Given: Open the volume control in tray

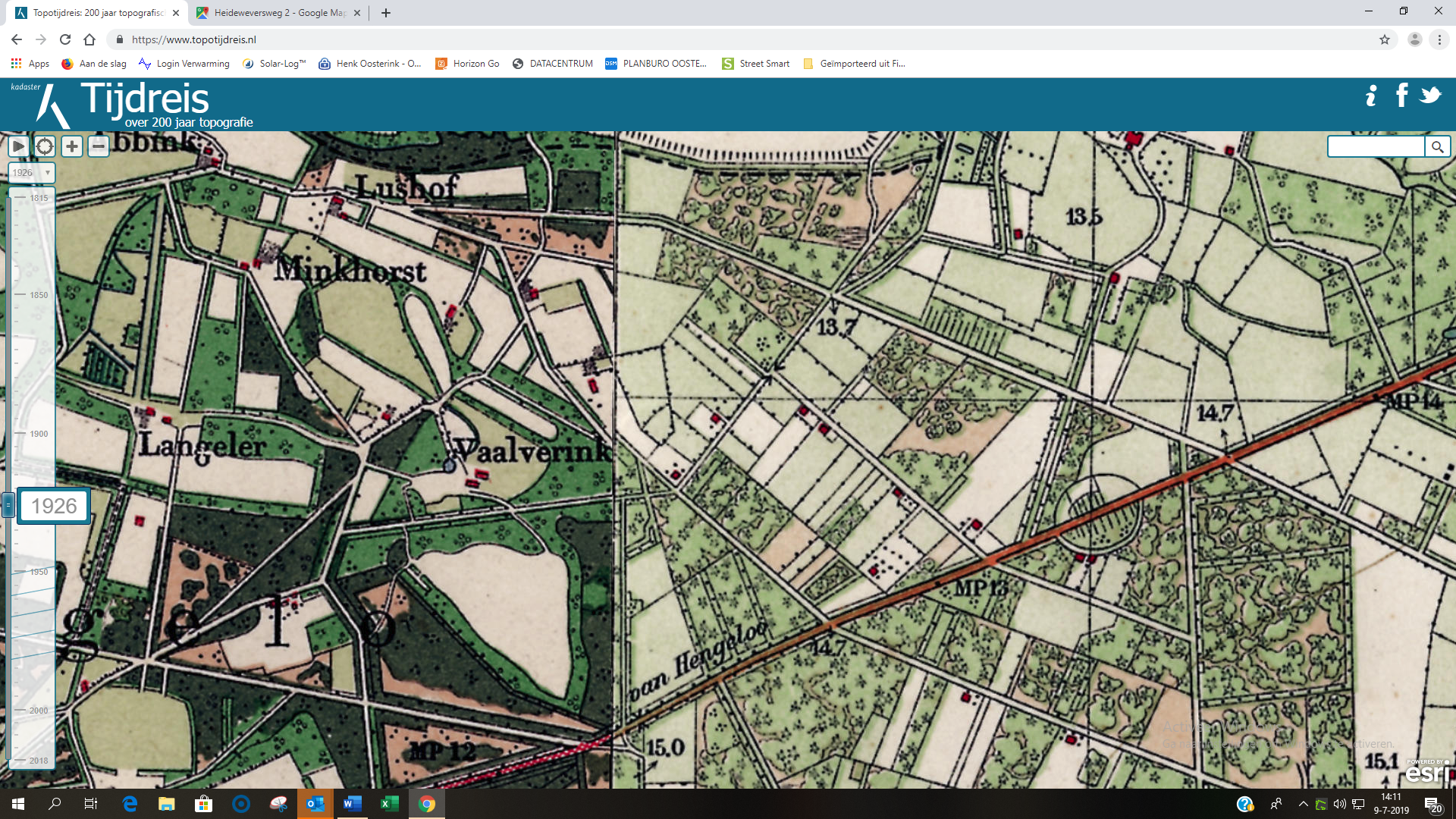Looking at the screenshot, I should coord(1339,804).
